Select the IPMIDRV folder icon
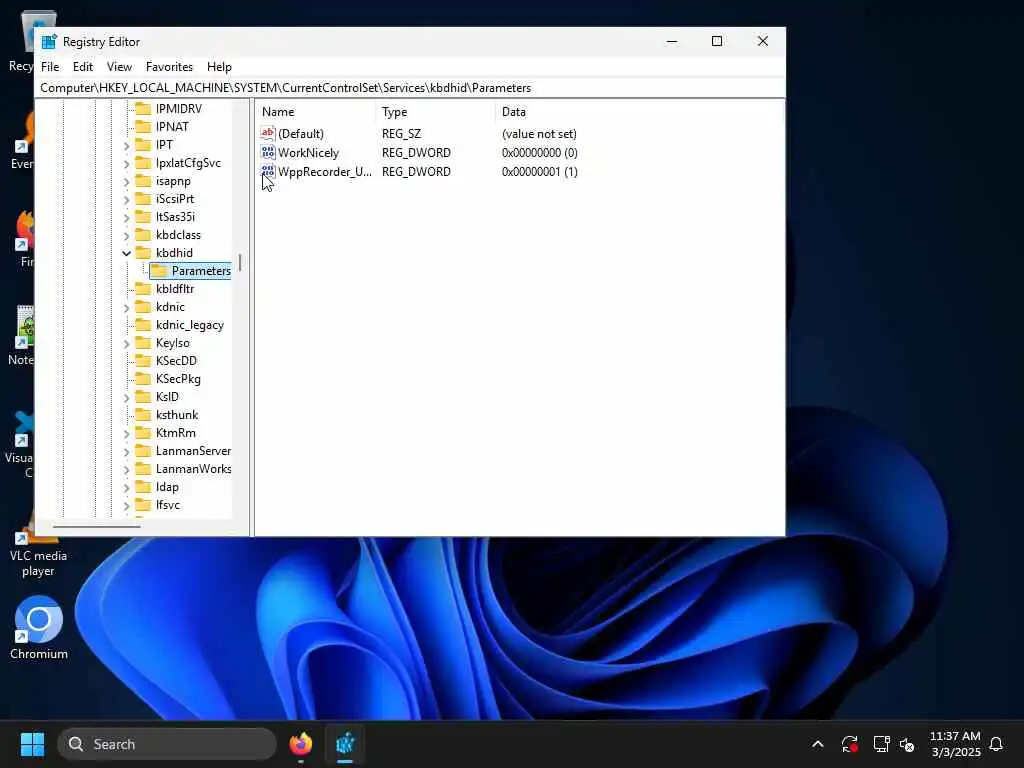Image resolution: width=1024 pixels, height=768 pixels. pos(142,108)
